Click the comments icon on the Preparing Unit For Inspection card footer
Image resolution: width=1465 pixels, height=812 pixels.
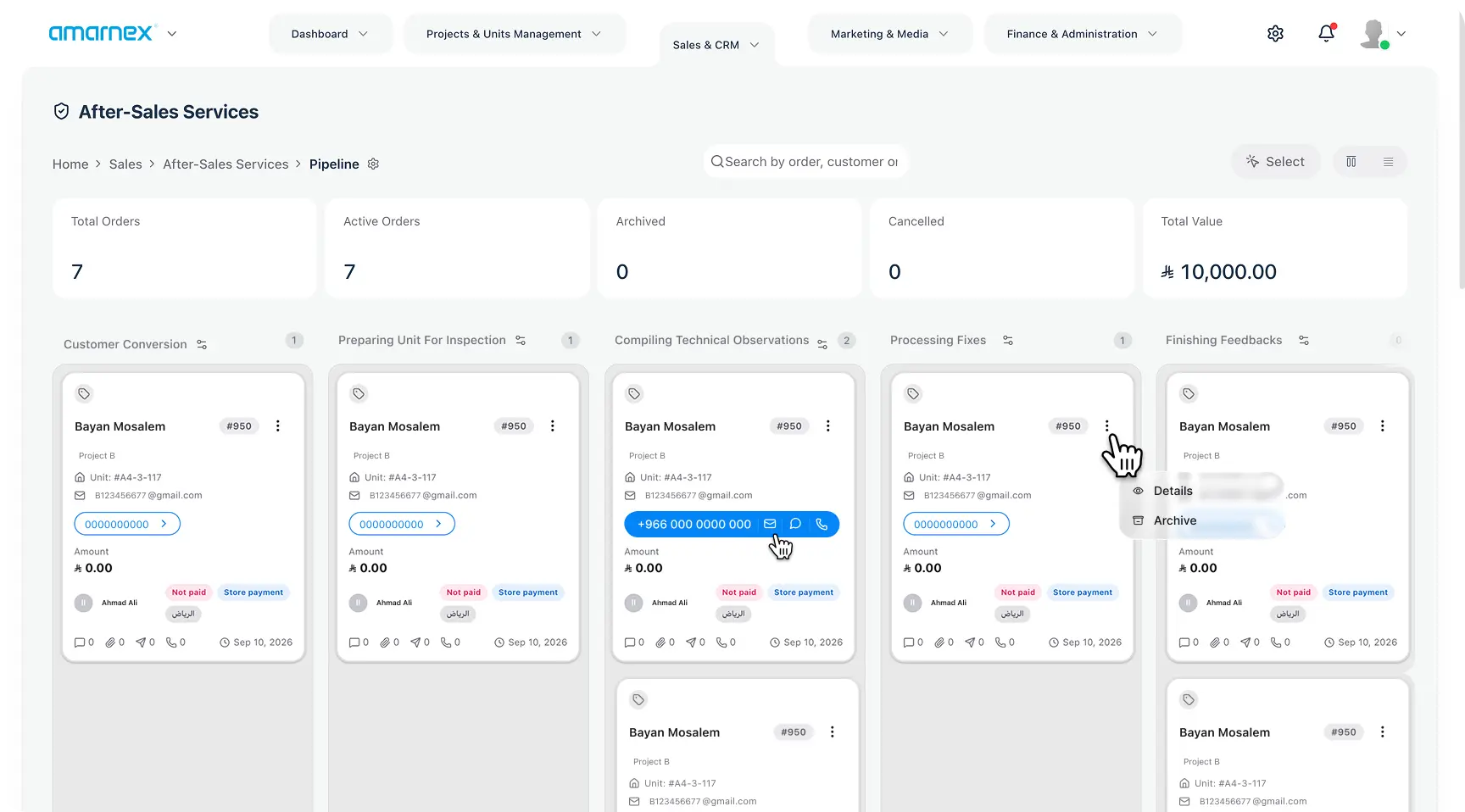[x=354, y=642]
